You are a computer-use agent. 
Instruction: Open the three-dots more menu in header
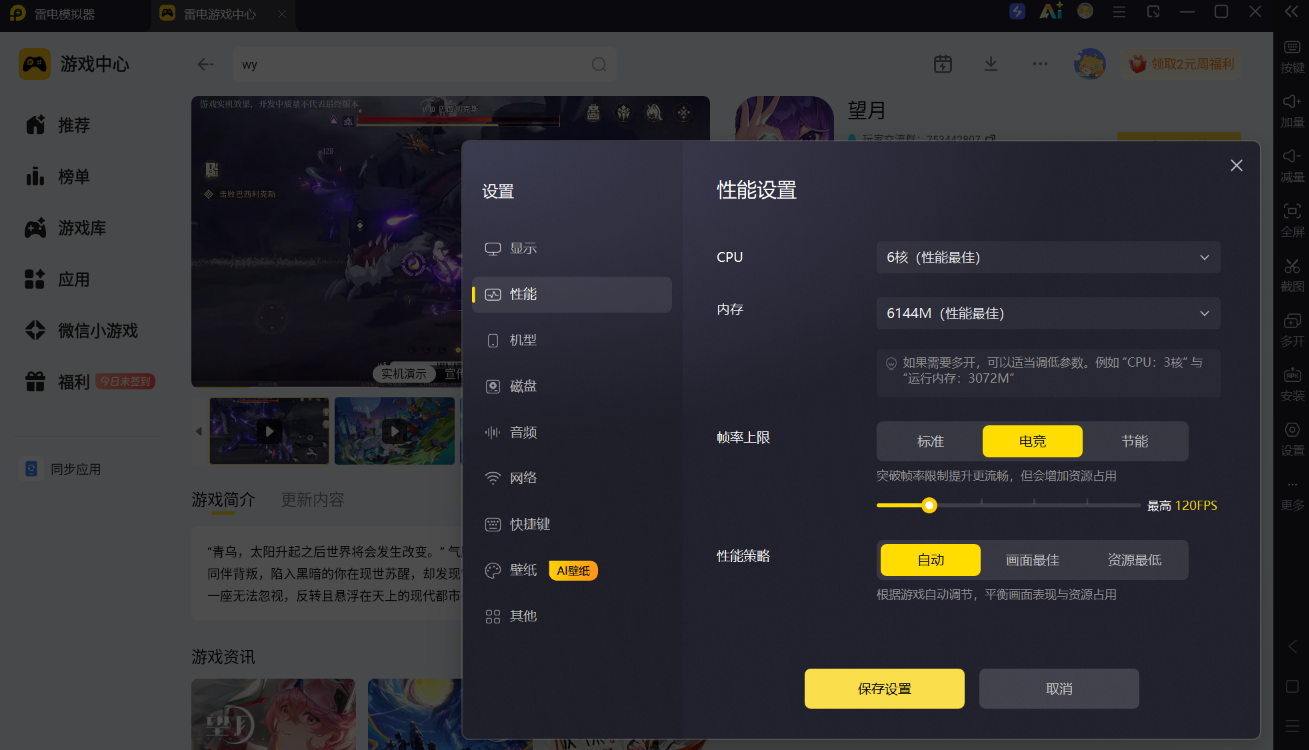[1040, 64]
